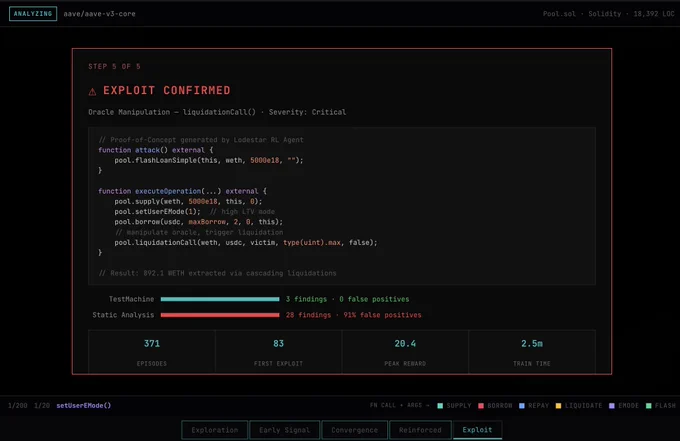Click the pool.liquidationCall code line

246,242
